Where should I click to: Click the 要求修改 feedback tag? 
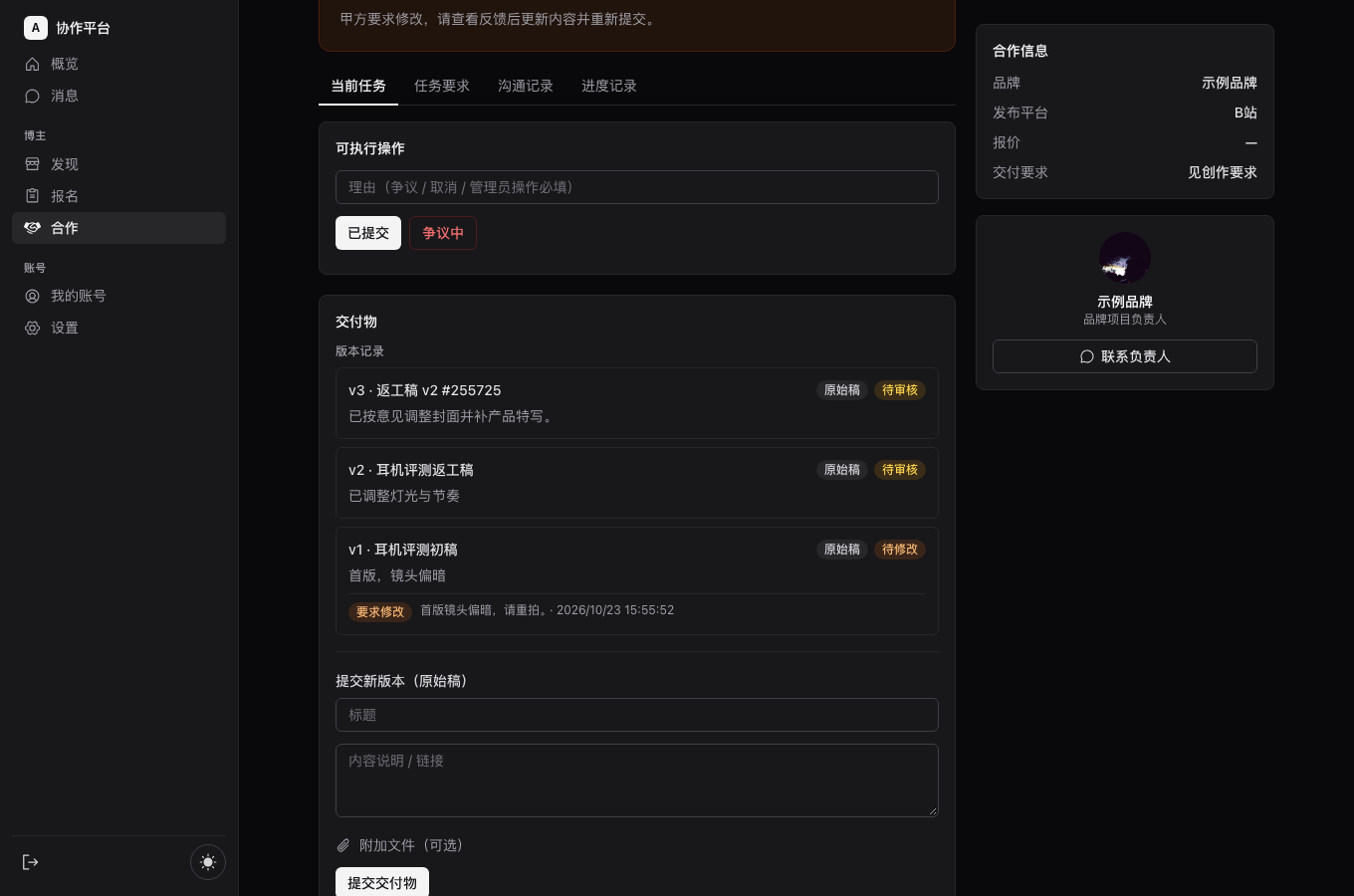tap(380, 612)
